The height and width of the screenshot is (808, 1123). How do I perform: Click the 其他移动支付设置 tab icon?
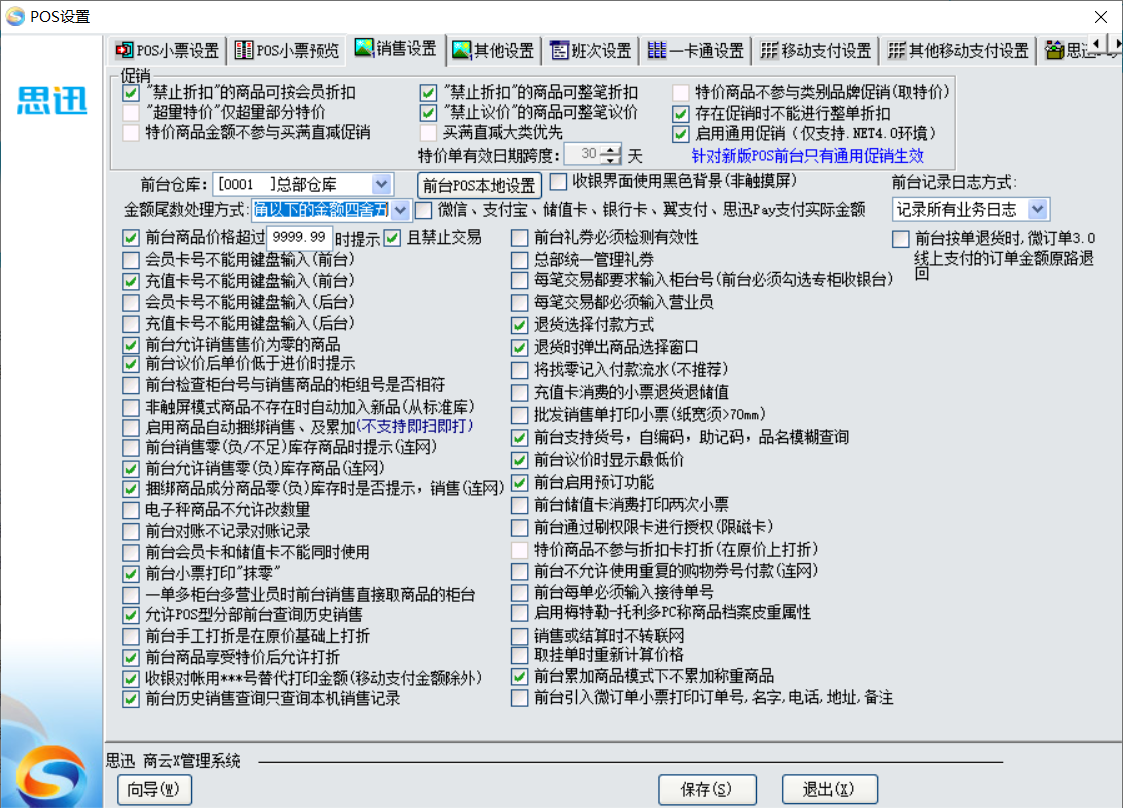[x=897, y=50]
